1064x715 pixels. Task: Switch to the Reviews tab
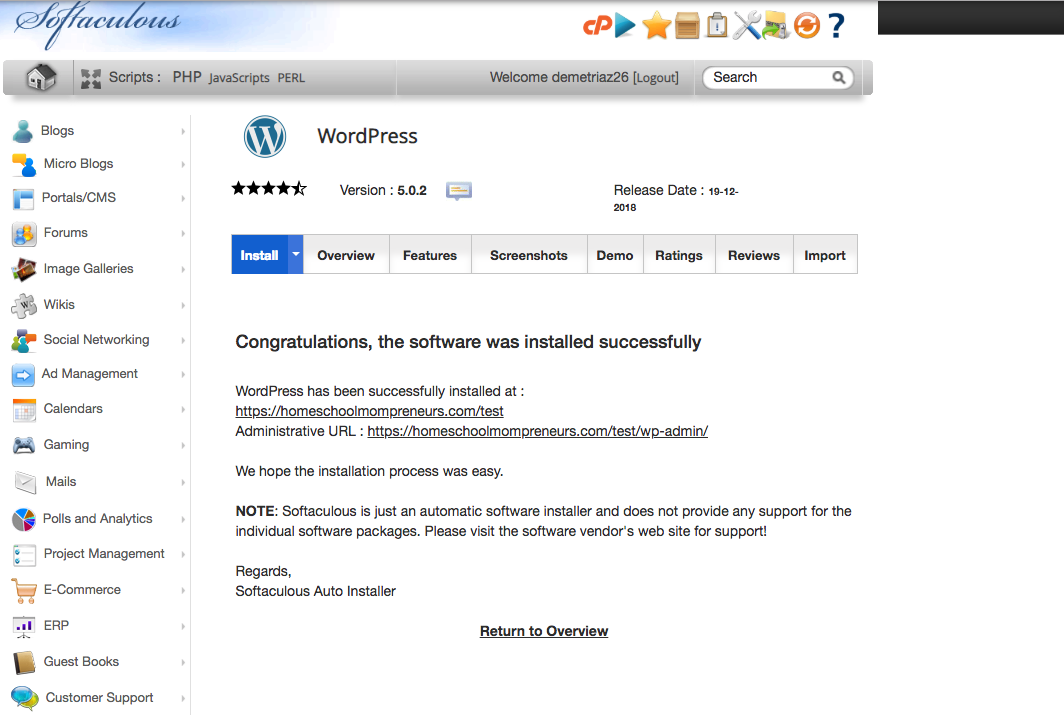(754, 255)
